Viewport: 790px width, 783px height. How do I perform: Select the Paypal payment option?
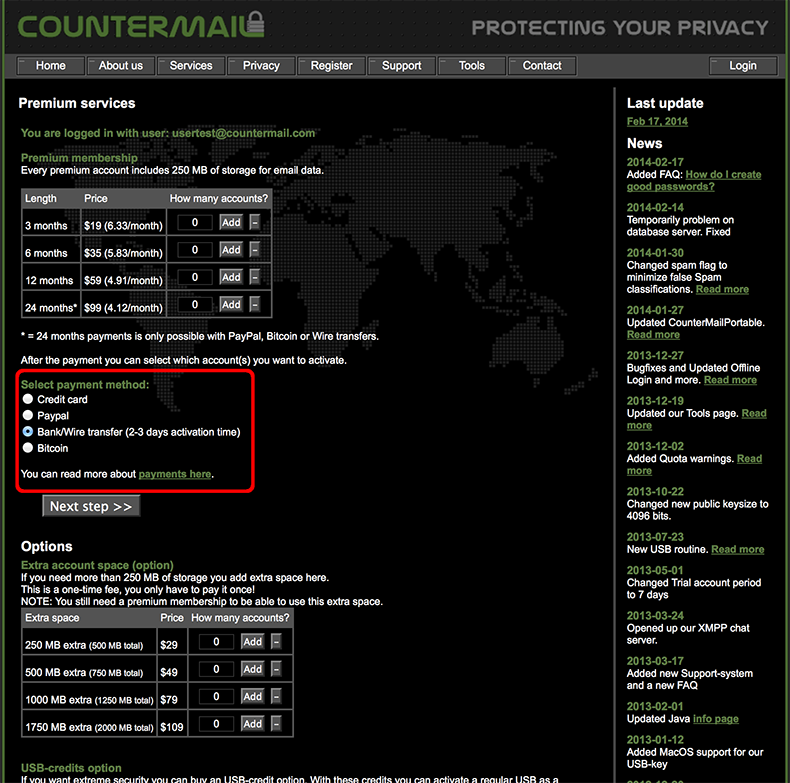(28, 415)
